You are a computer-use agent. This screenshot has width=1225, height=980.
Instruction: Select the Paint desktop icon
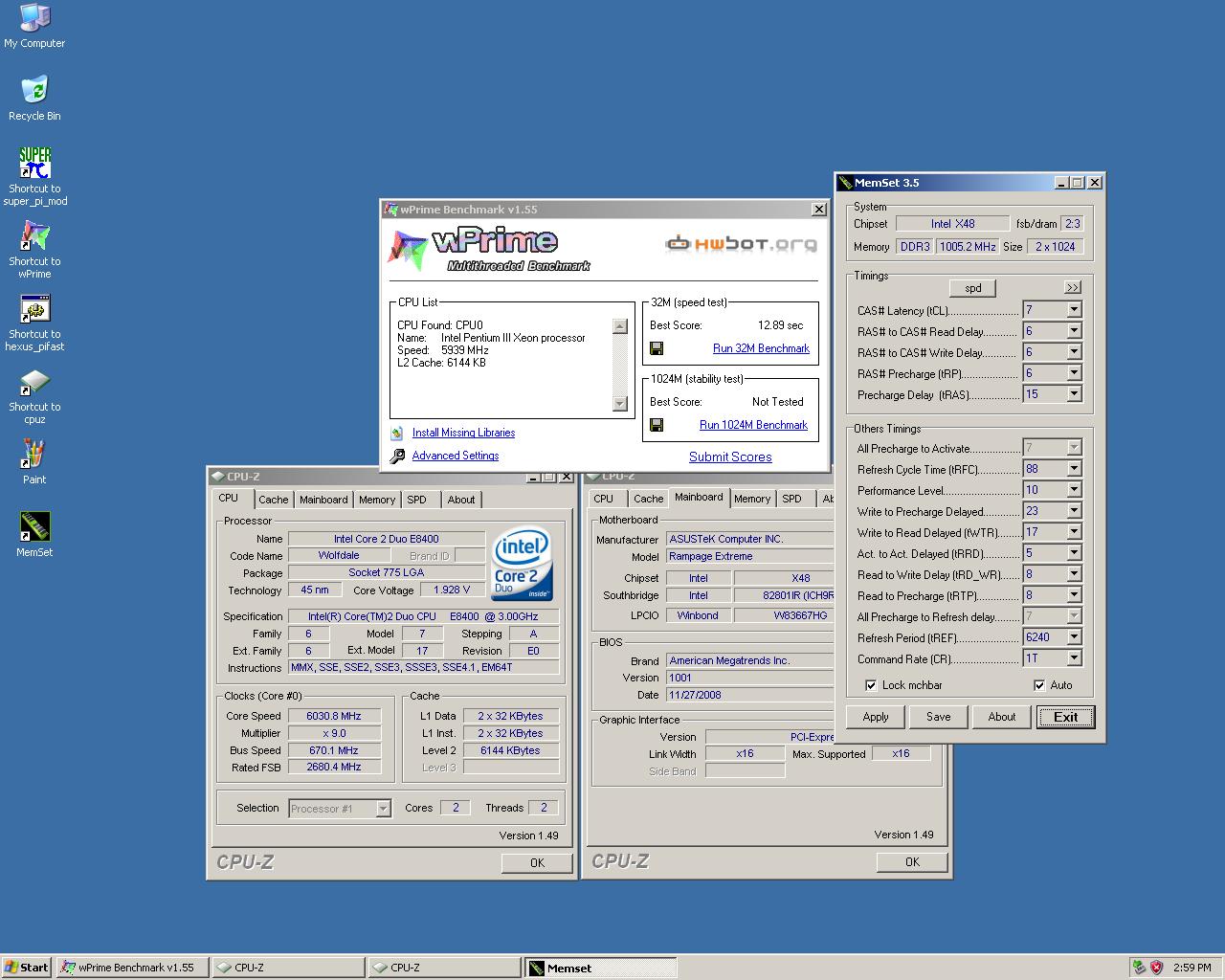pyautogui.click(x=34, y=454)
